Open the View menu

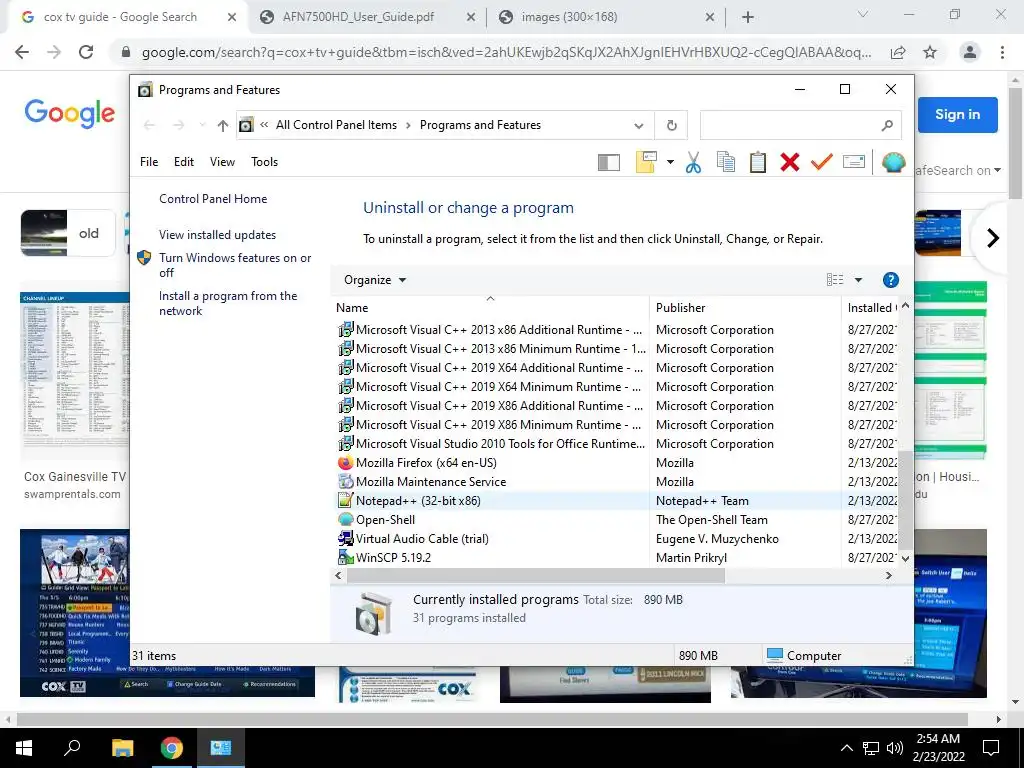click(222, 162)
